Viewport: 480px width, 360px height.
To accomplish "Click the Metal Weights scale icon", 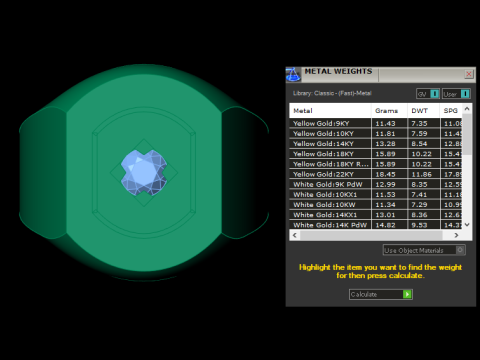I will tap(293, 74).
